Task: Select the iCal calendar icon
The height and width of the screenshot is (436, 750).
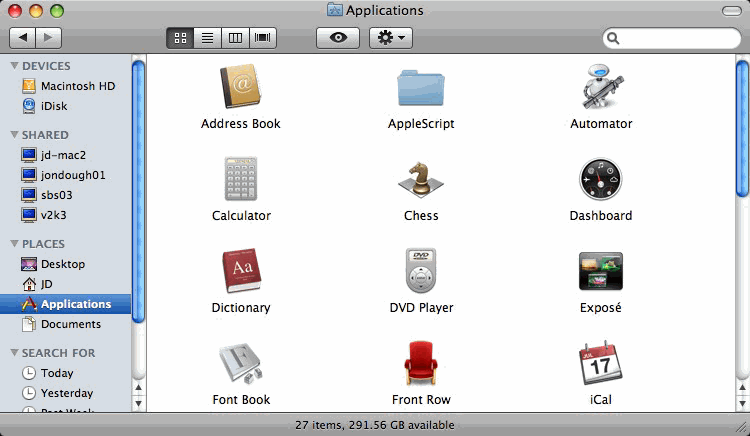Action: (601, 363)
